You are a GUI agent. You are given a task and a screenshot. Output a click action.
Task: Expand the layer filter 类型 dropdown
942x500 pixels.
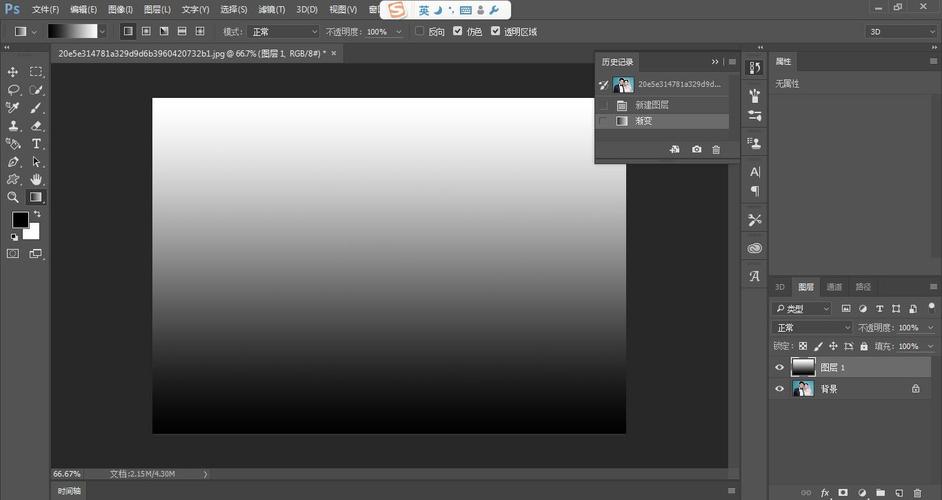point(803,309)
